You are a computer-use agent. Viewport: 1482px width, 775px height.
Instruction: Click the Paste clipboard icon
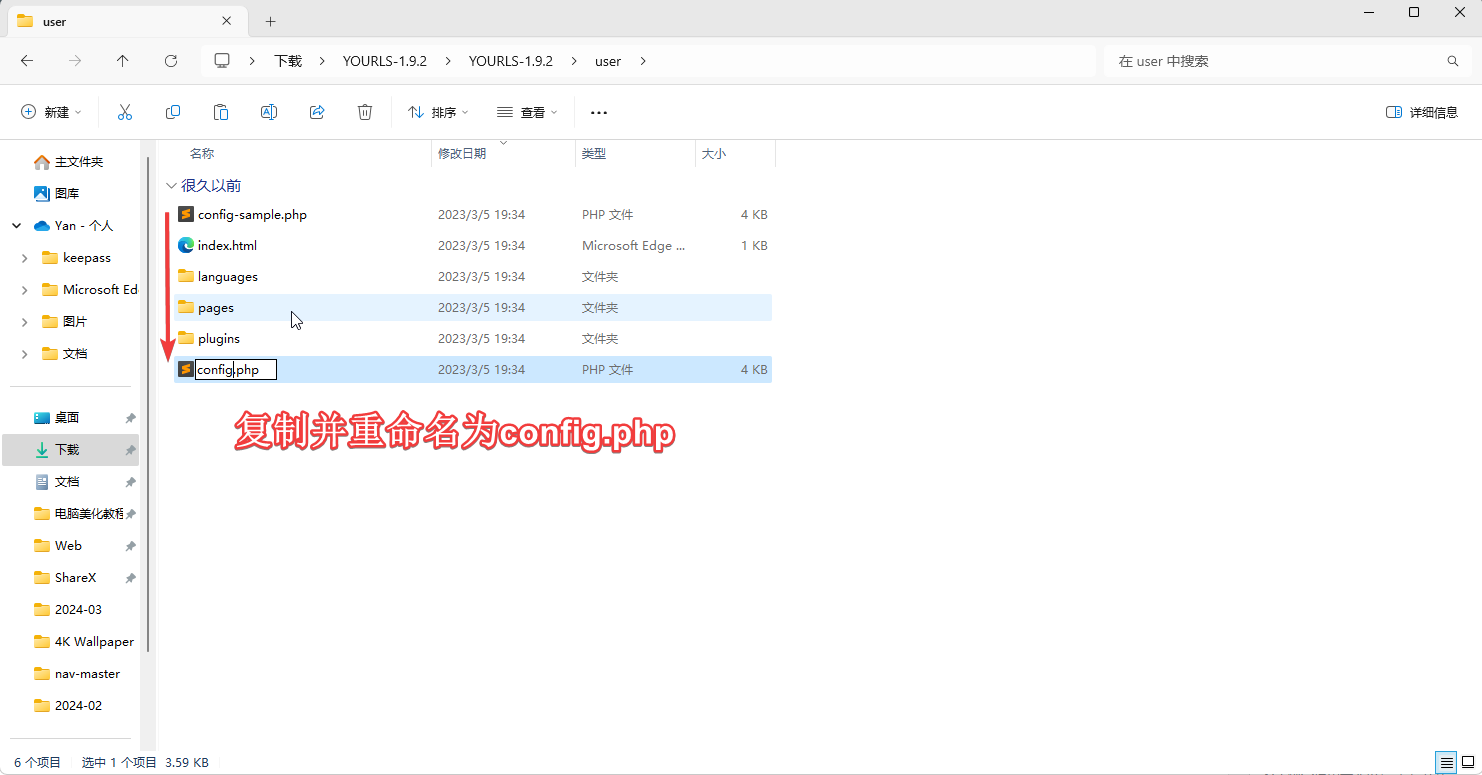221,112
